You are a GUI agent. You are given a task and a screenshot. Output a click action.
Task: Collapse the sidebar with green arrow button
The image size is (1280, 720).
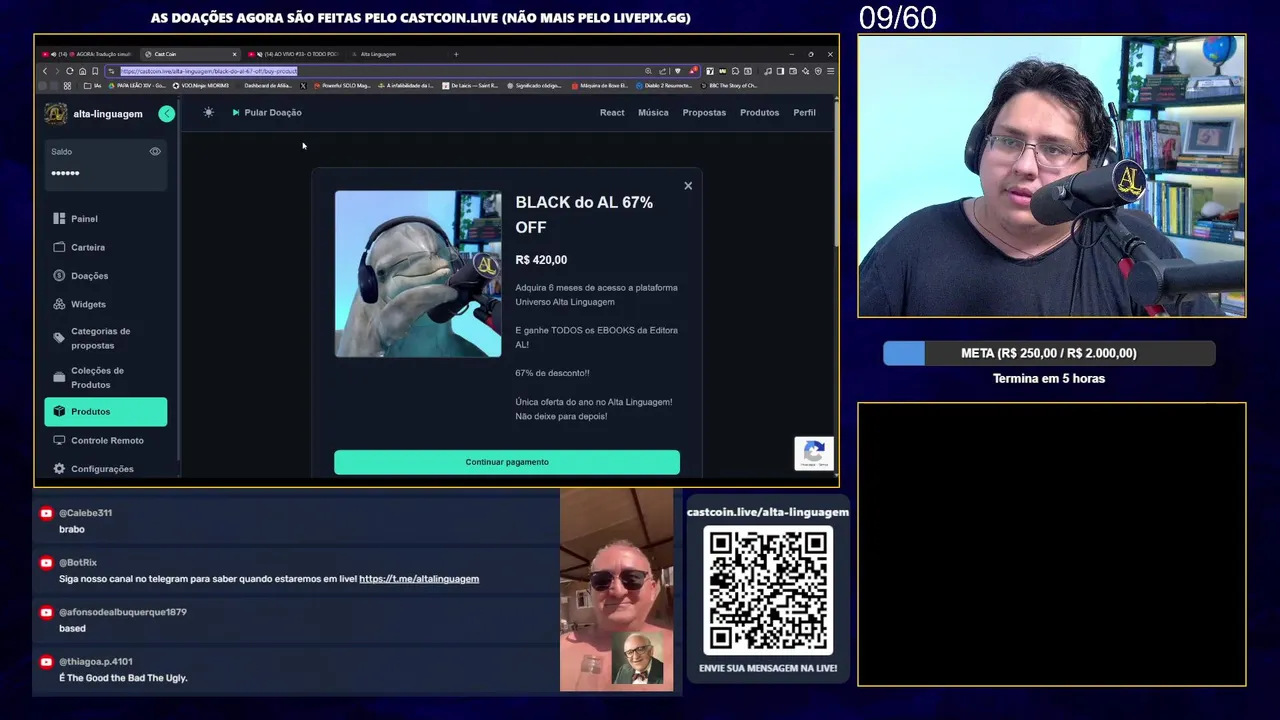167,114
